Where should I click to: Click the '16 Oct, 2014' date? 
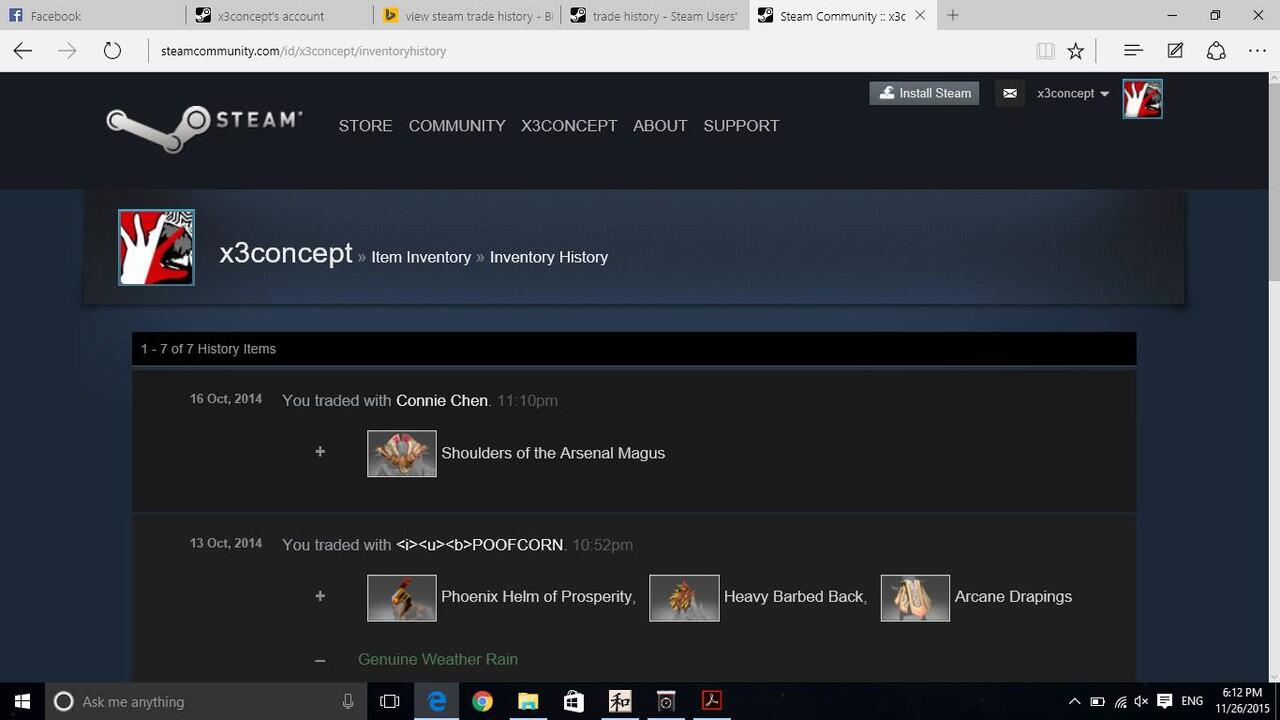(x=226, y=399)
